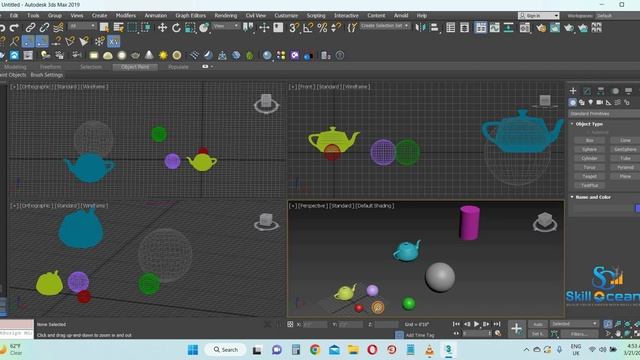Image resolution: width=640 pixels, height=360 pixels.
Task: Click the Unlink Selection icon
Action: click(x=44, y=28)
